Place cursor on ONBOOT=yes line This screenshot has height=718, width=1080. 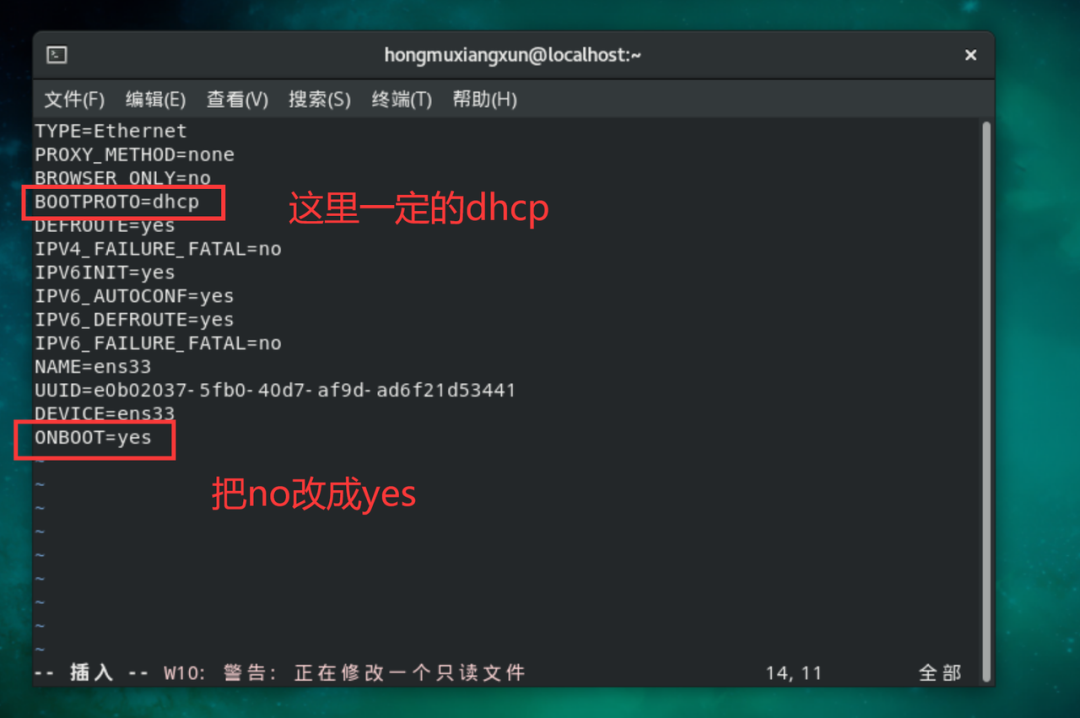tap(93, 438)
